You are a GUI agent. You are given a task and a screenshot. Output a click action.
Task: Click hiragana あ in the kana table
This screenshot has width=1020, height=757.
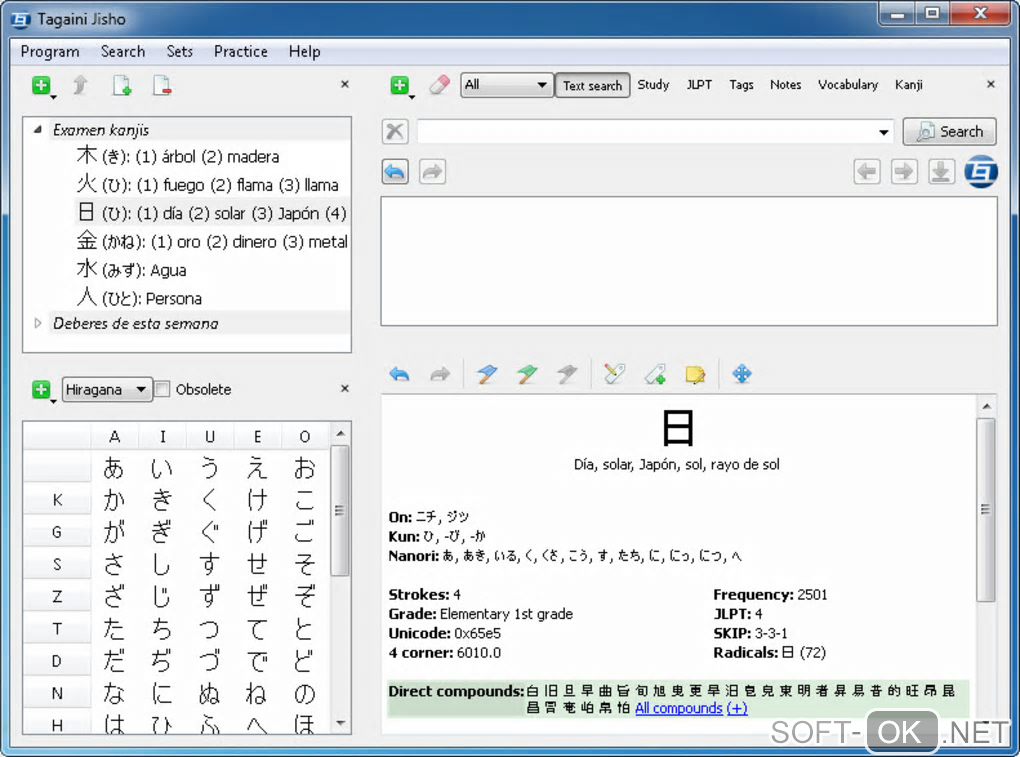(114, 468)
